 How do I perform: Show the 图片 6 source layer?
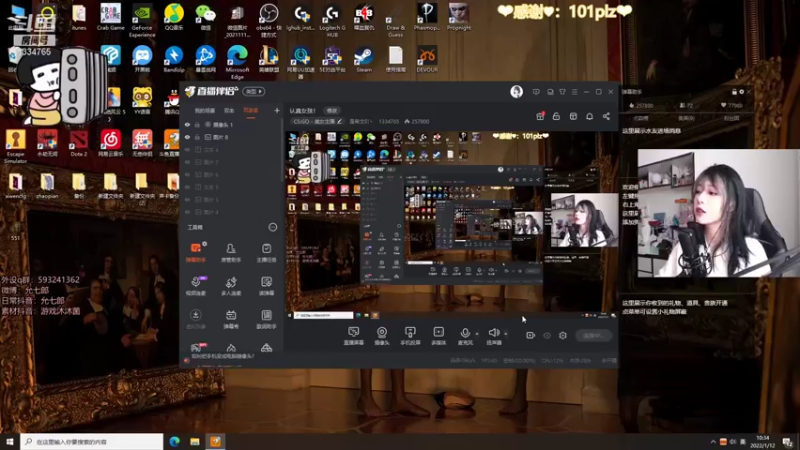tap(187, 174)
